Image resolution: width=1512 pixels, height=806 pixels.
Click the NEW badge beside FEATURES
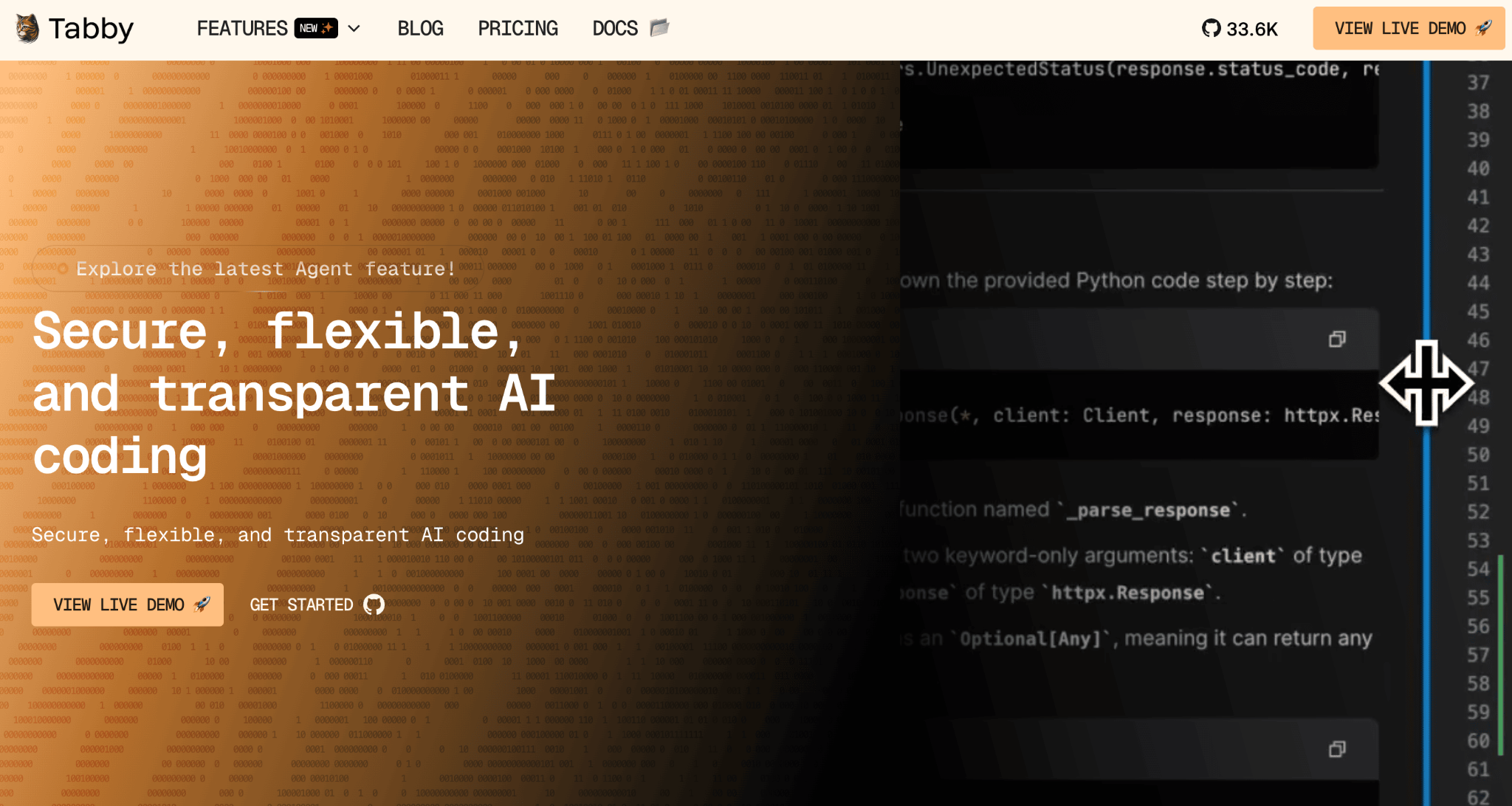(x=316, y=28)
